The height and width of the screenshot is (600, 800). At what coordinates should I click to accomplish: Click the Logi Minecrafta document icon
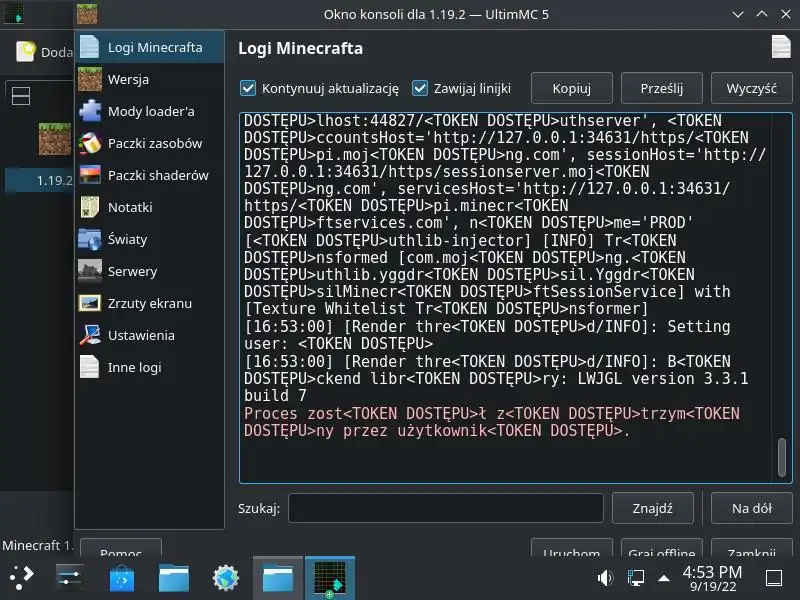pyautogui.click(x=90, y=47)
